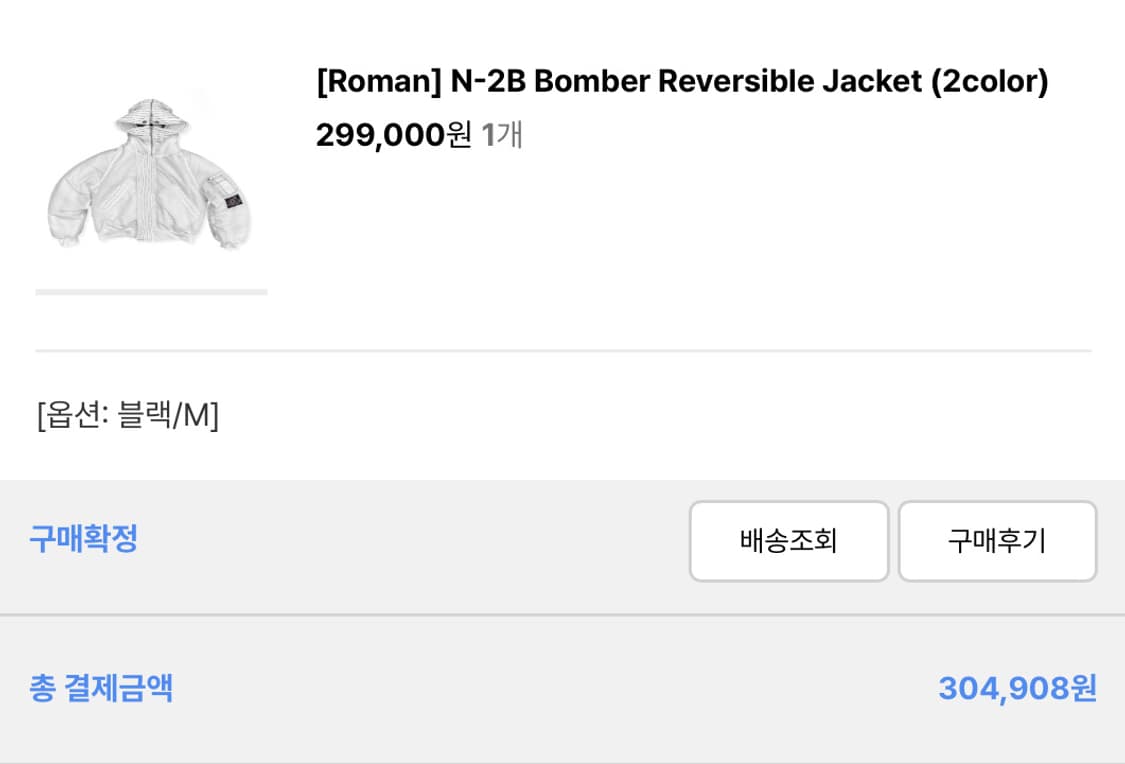Click the [Roman] brand tag in title
Screen dimensions: 1125x764
(x=377, y=82)
